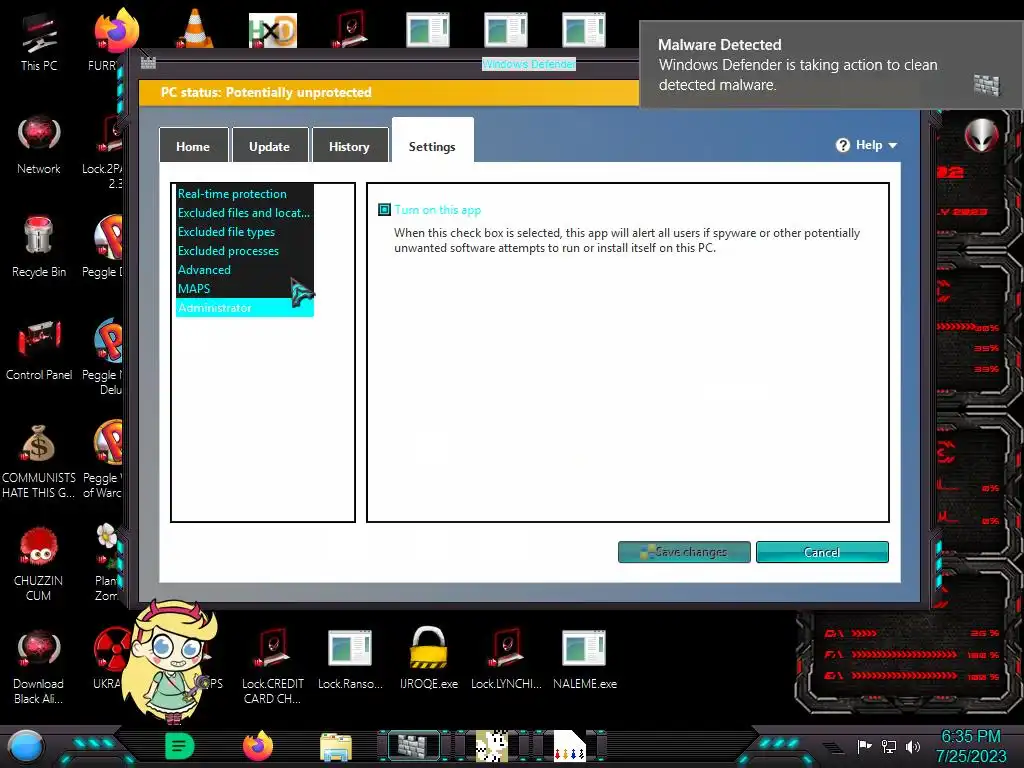Open the volume speaker tray icon

(x=913, y=746)
